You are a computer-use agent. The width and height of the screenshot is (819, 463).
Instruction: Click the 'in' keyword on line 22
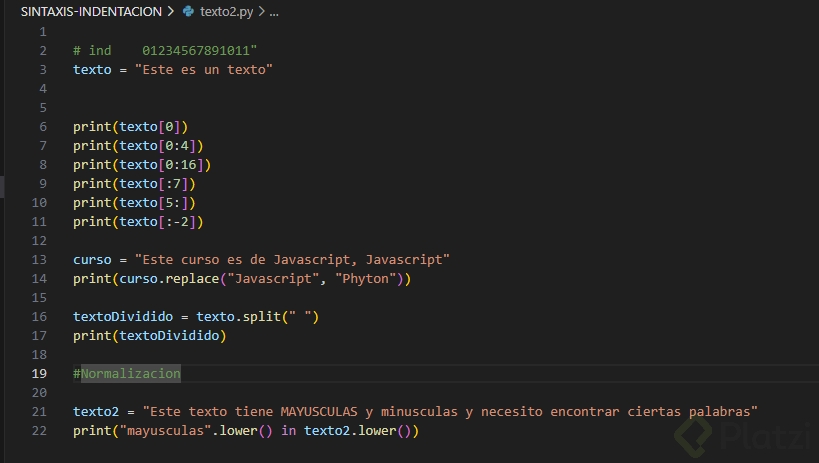(288, 431)
